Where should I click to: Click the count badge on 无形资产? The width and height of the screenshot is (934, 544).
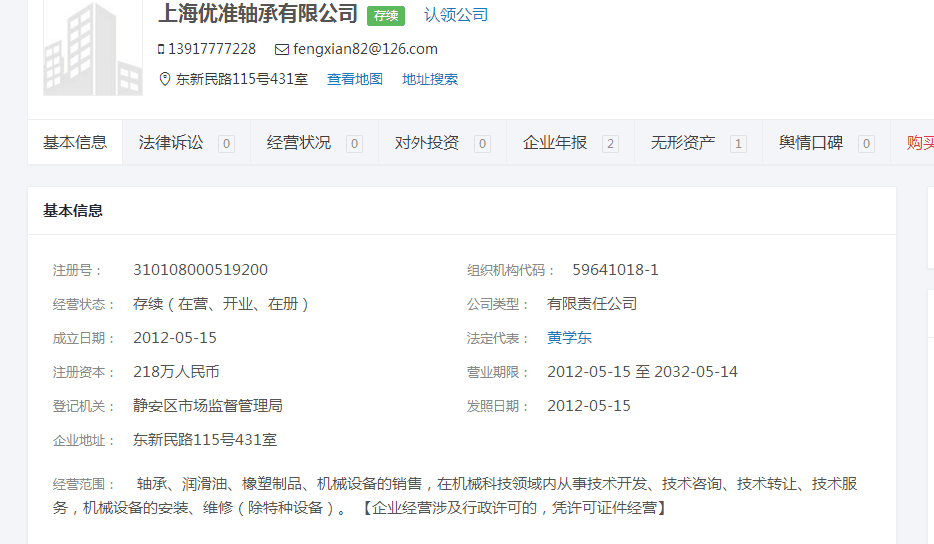coord(738,144)
